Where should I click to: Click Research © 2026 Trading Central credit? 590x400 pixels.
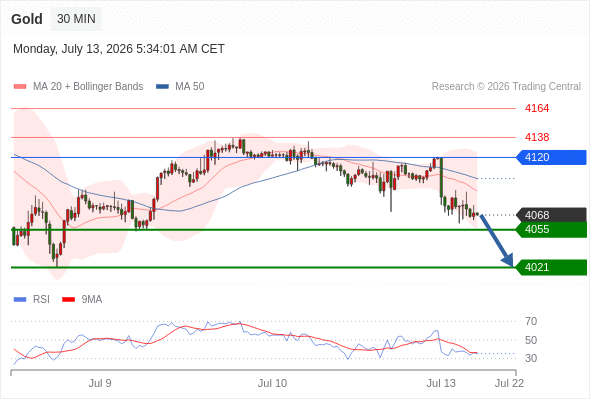(x=506, y=87)
